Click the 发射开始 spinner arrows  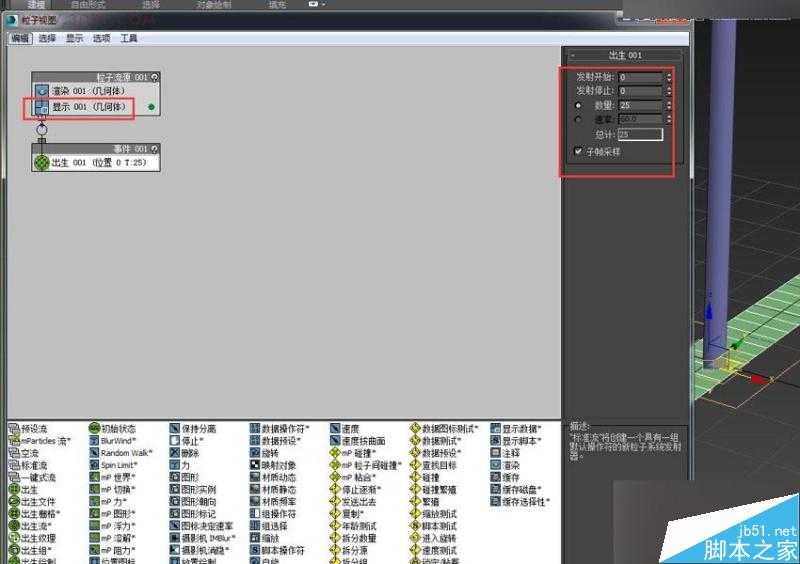click(668, 77)
